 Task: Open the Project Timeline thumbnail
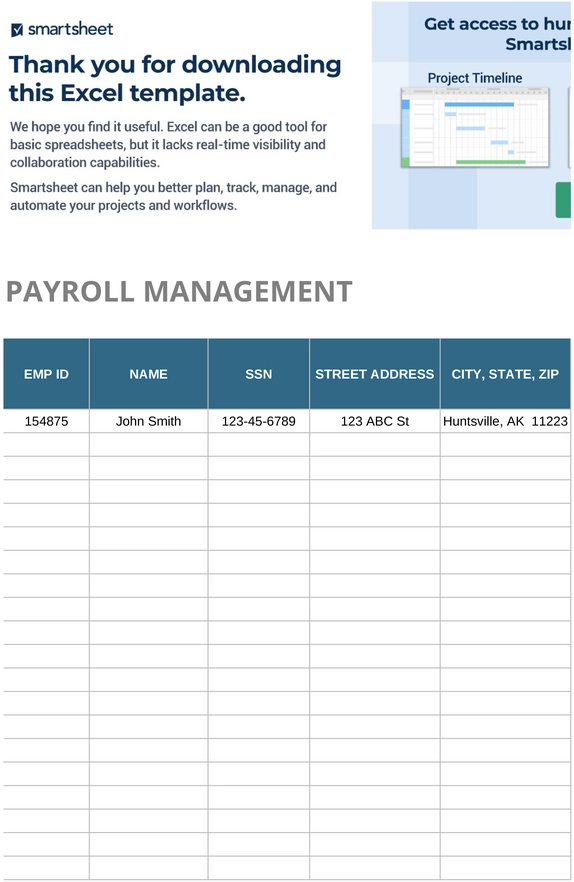475,127
